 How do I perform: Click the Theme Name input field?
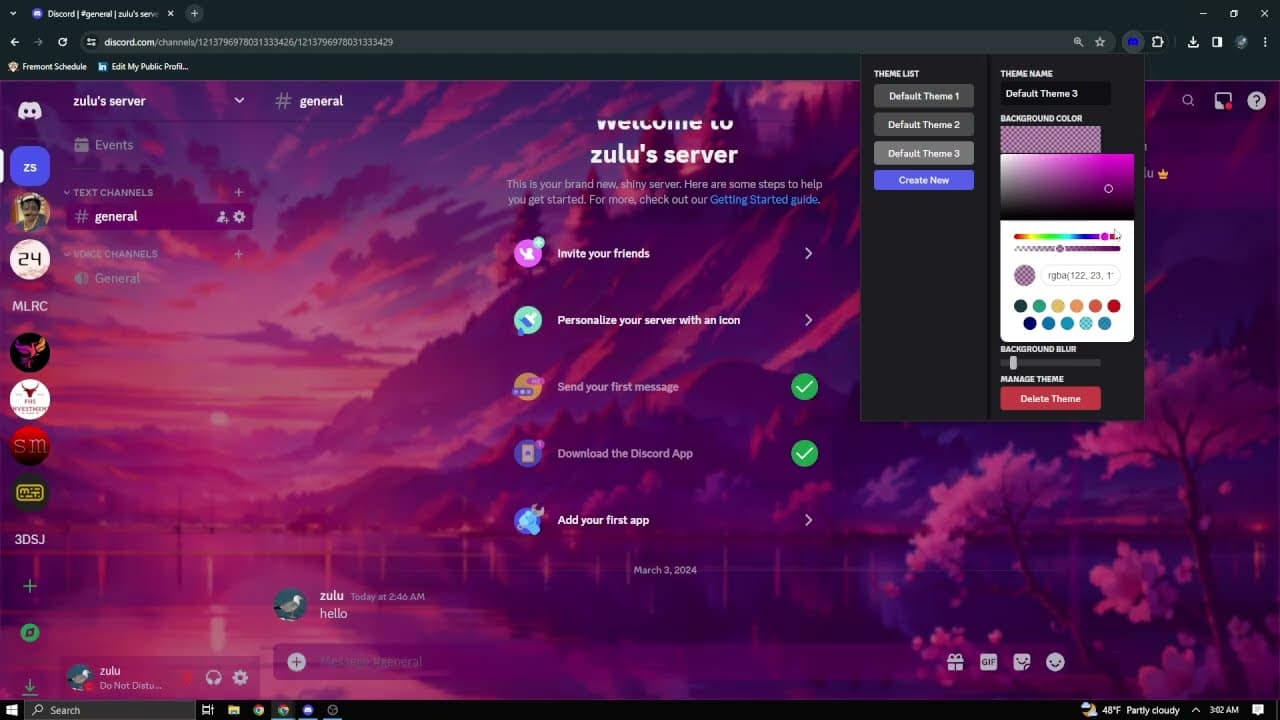[1055, 94]
